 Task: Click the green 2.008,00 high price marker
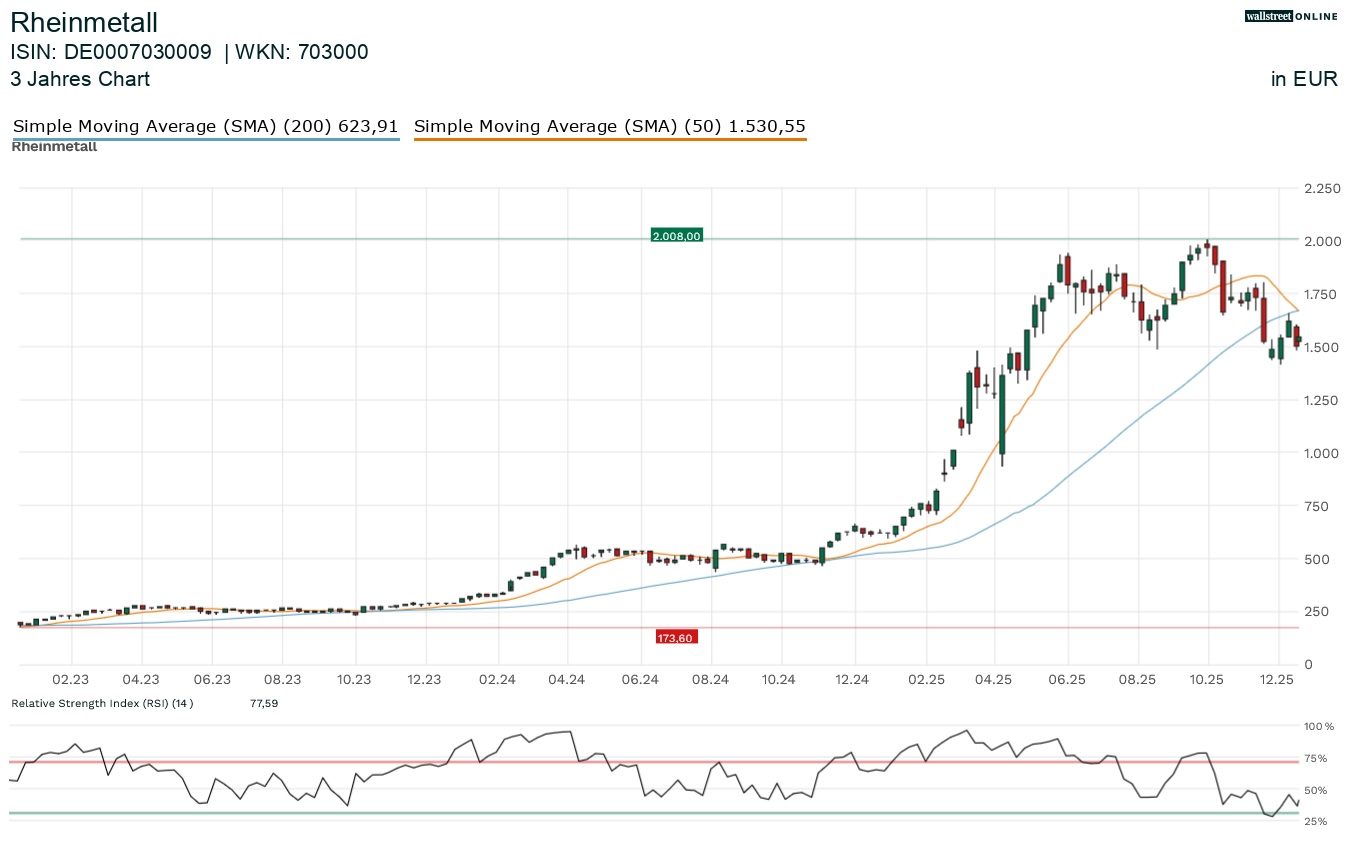point(676,236)
